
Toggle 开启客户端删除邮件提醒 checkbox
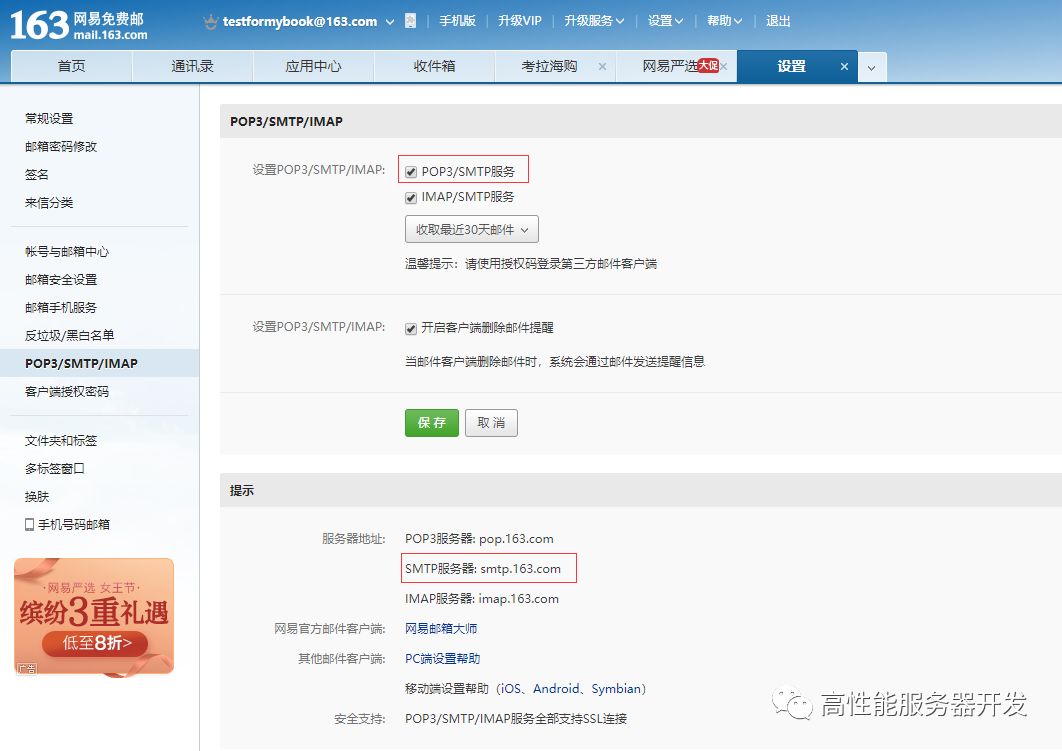(410, 328)
